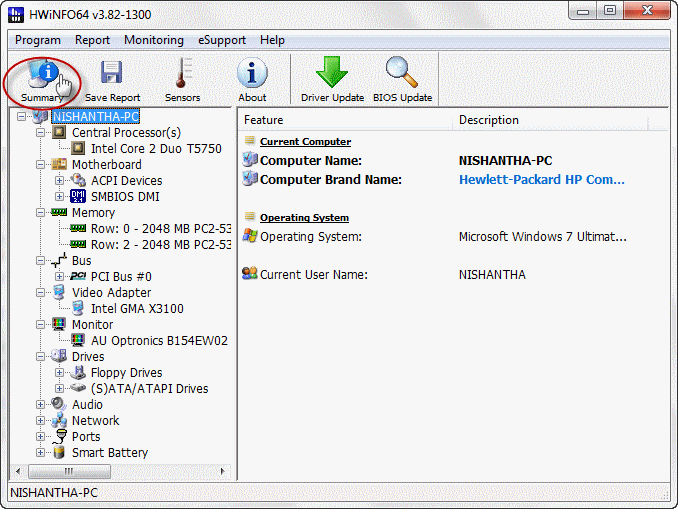Expand the Audio node
The image size is (678, 509).
(40, 404)
